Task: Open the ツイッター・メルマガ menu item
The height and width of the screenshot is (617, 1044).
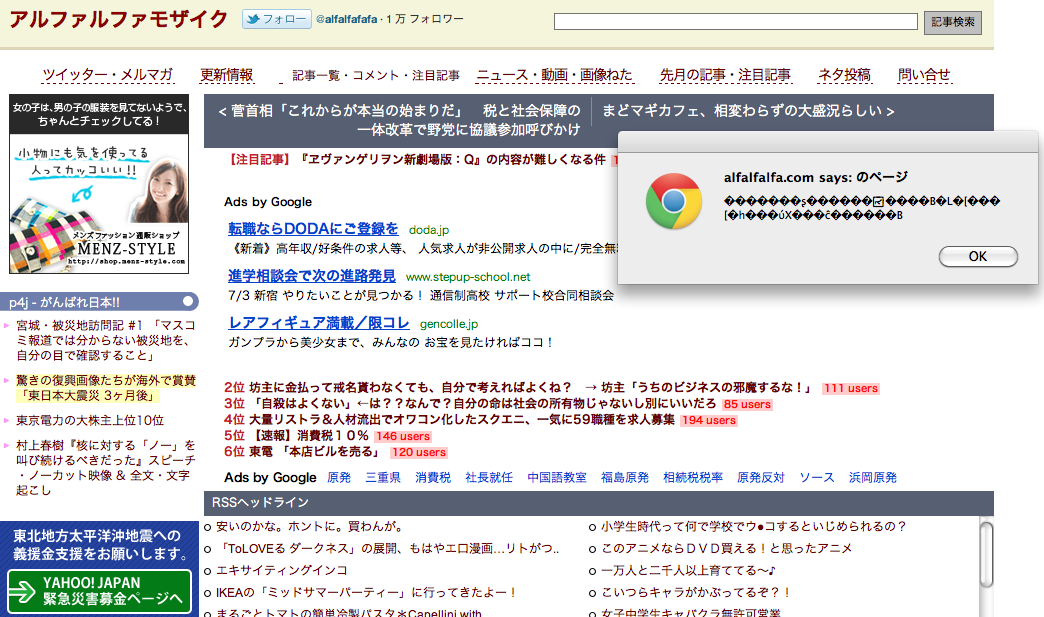Action: (x=107, y=75)
